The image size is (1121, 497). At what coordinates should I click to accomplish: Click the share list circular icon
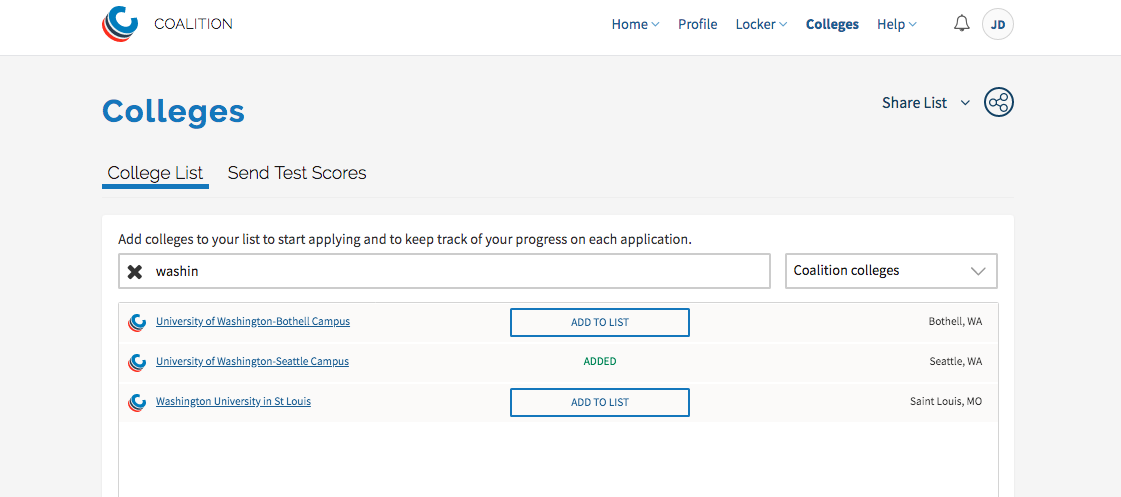(x=999, y=102)
